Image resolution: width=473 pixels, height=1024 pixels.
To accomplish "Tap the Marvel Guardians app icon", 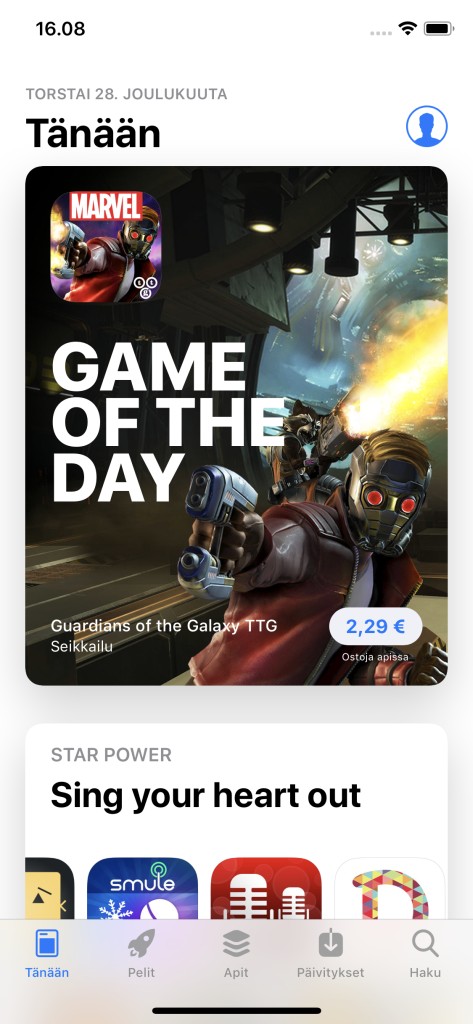I will point(106,246).
